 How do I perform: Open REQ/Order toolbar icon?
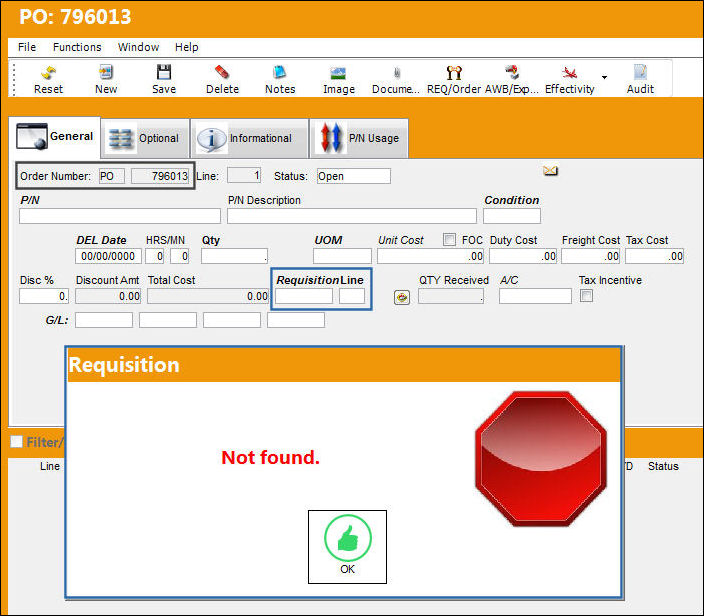click(454, 72)
